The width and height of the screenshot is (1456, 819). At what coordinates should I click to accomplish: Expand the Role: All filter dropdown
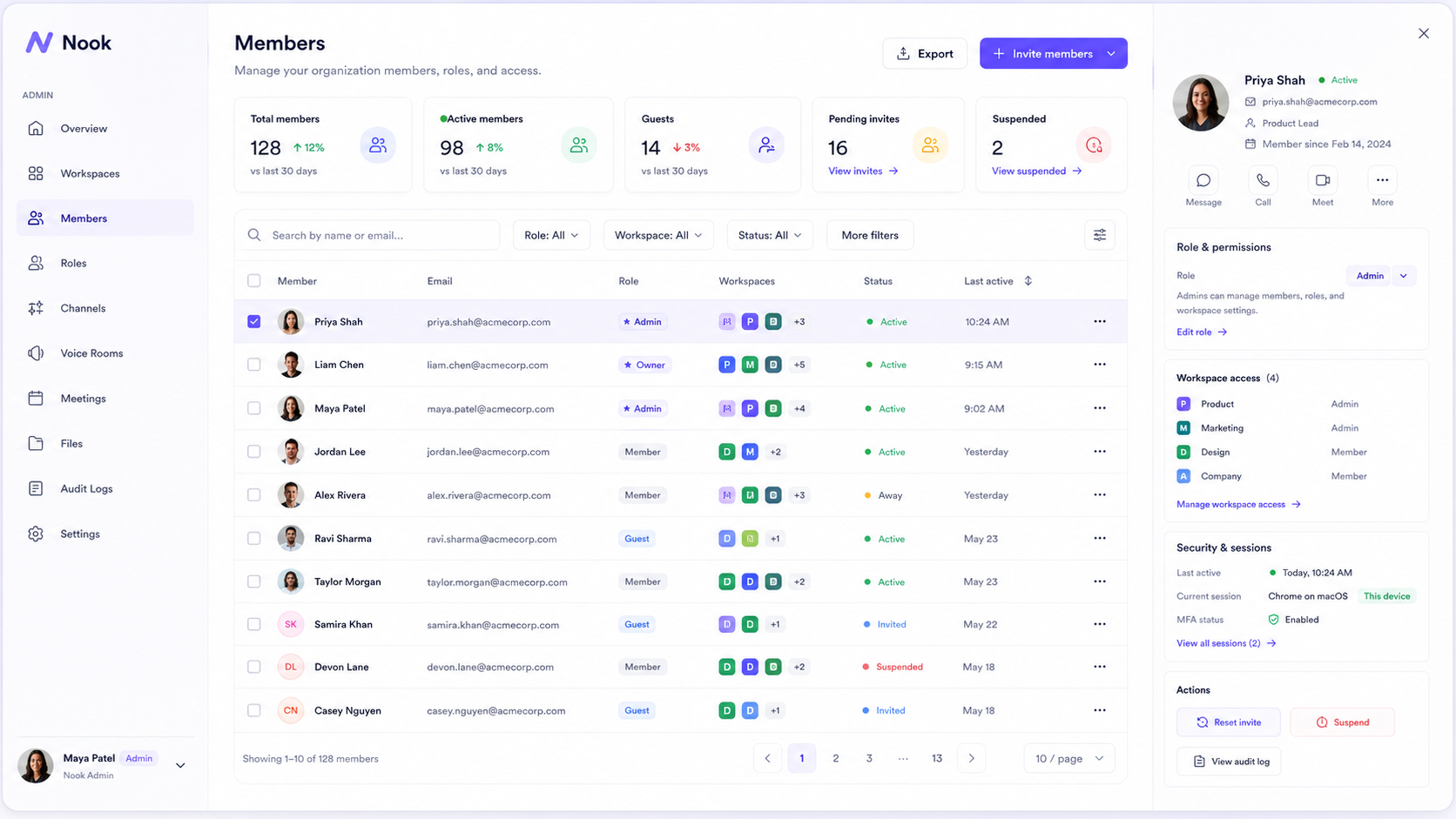click(551, 235)
